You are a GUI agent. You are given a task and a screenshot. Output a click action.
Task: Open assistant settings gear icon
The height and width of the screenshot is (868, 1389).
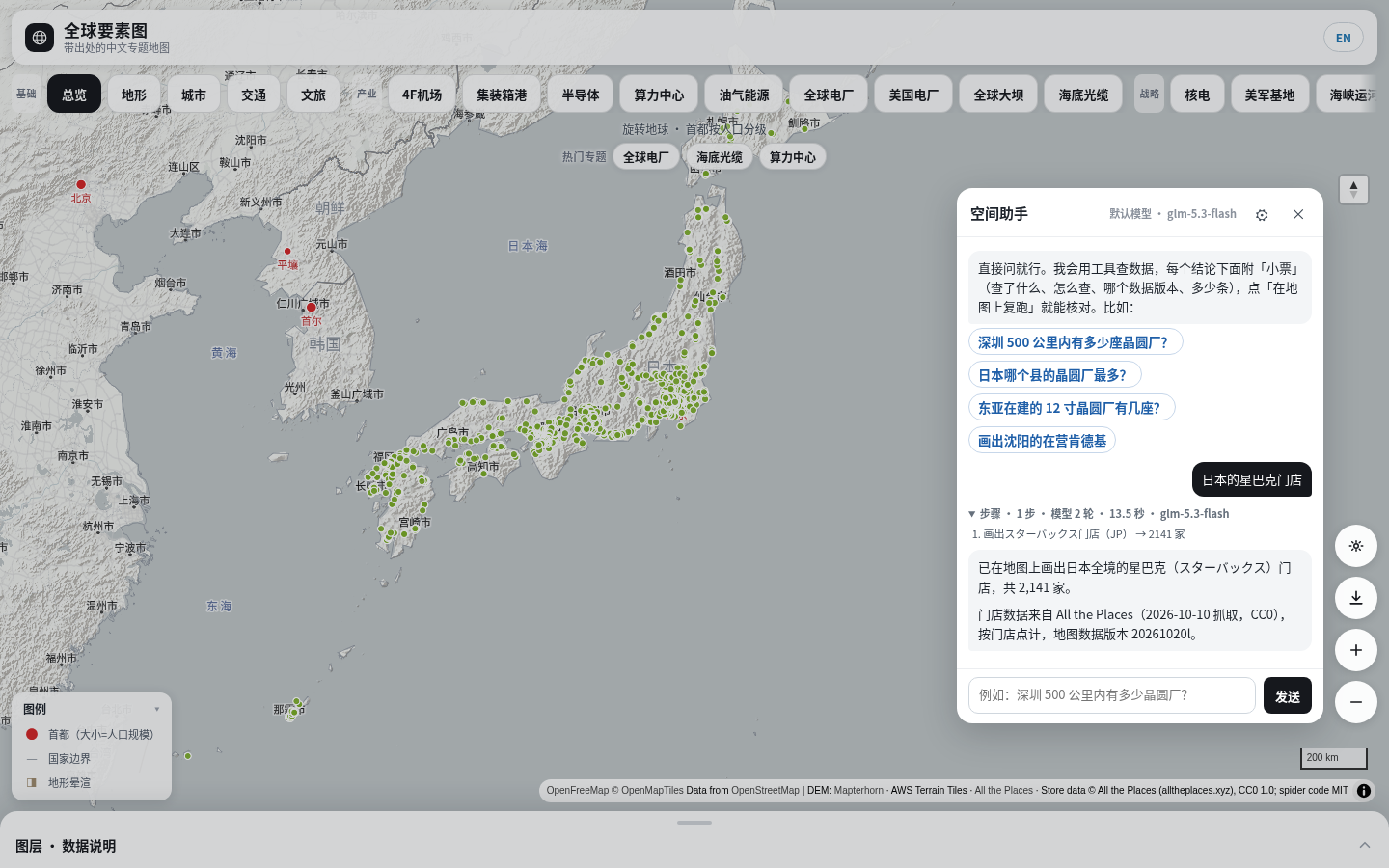pos(1262,215)
